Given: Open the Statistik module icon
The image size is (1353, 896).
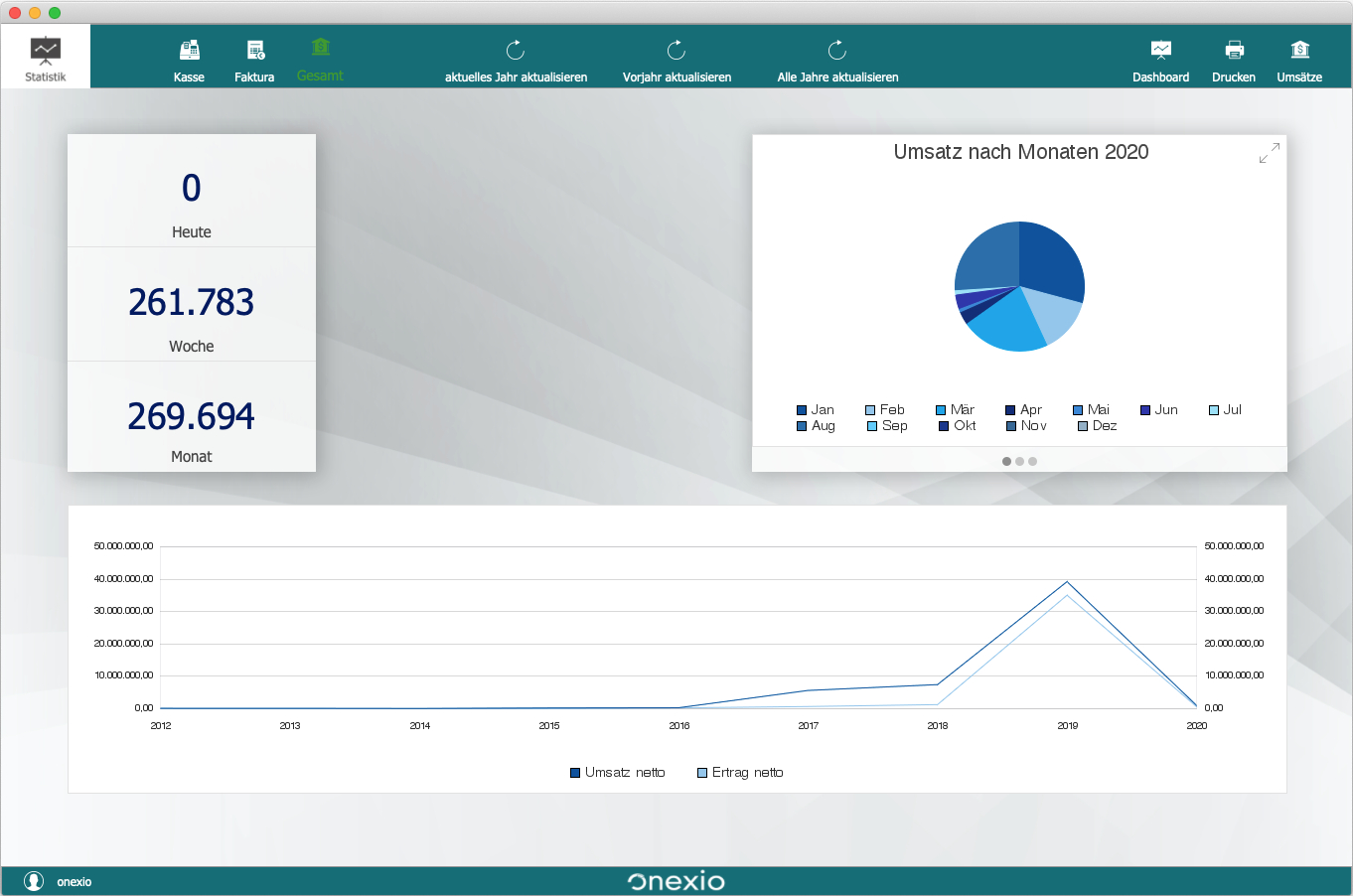Looking at the screenshot, I should pos(46,58).
